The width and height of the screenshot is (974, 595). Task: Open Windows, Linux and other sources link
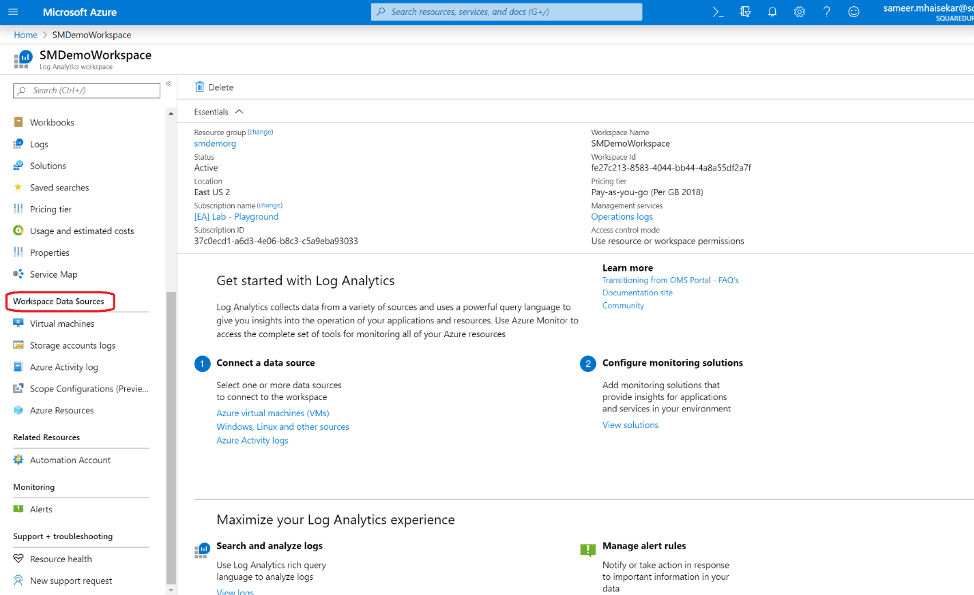[283, 427]
